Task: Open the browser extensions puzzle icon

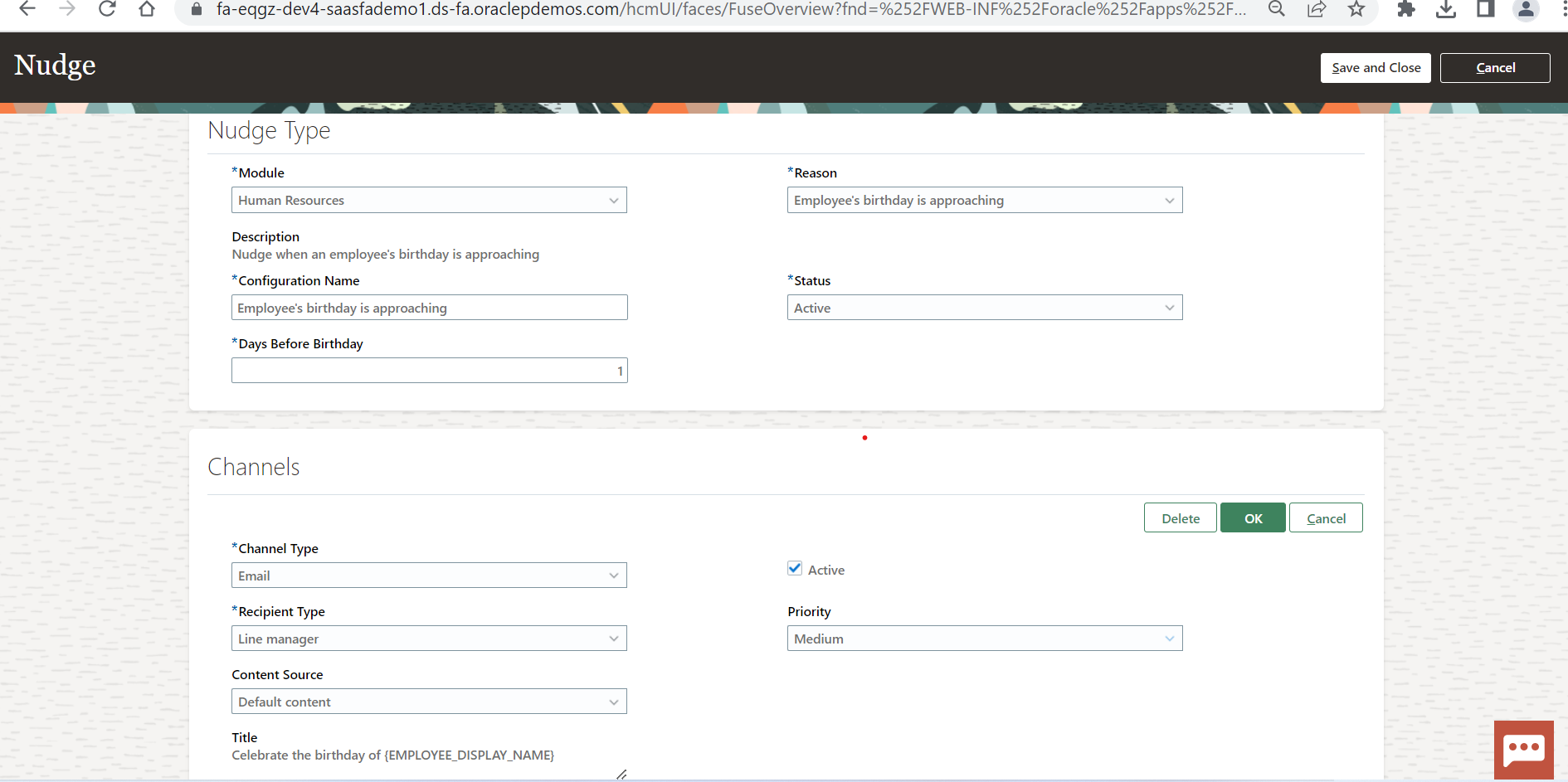Action: [1405, 10]
